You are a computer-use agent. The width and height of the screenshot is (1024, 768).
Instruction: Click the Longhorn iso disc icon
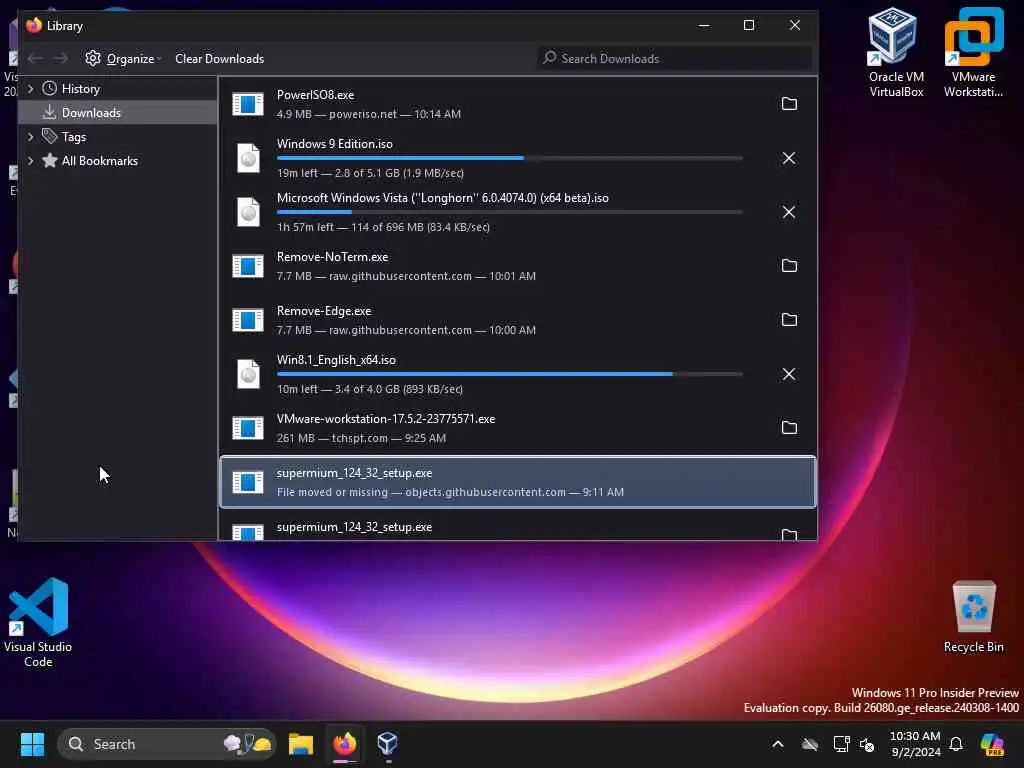click(248, 212)
